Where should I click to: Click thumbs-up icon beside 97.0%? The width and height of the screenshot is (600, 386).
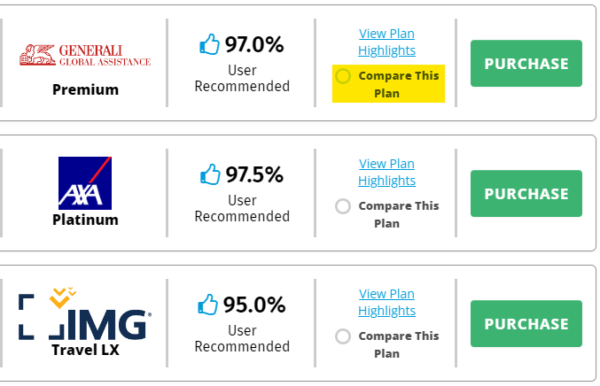click(x=210, y=44)
